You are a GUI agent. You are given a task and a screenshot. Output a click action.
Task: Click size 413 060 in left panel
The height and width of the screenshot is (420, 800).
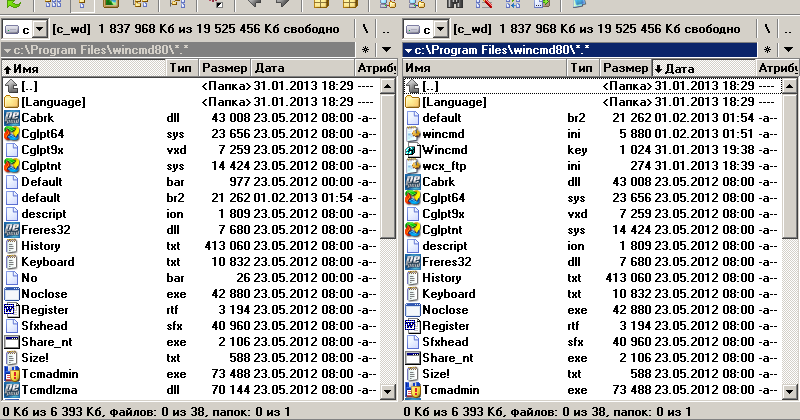pyautogui.click(x=228, y=246)
